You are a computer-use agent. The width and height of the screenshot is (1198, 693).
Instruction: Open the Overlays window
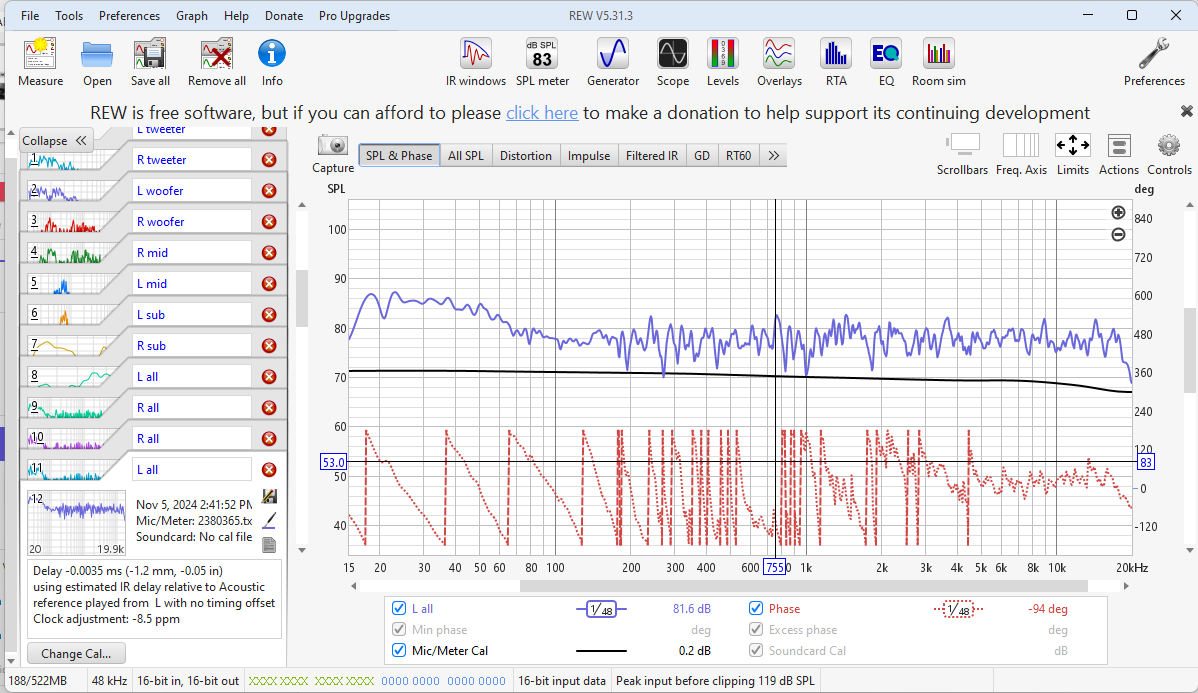[779, 62]
